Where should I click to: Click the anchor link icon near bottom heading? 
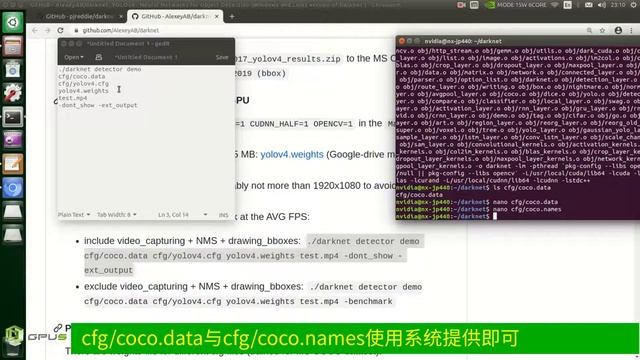coord(58,328)
